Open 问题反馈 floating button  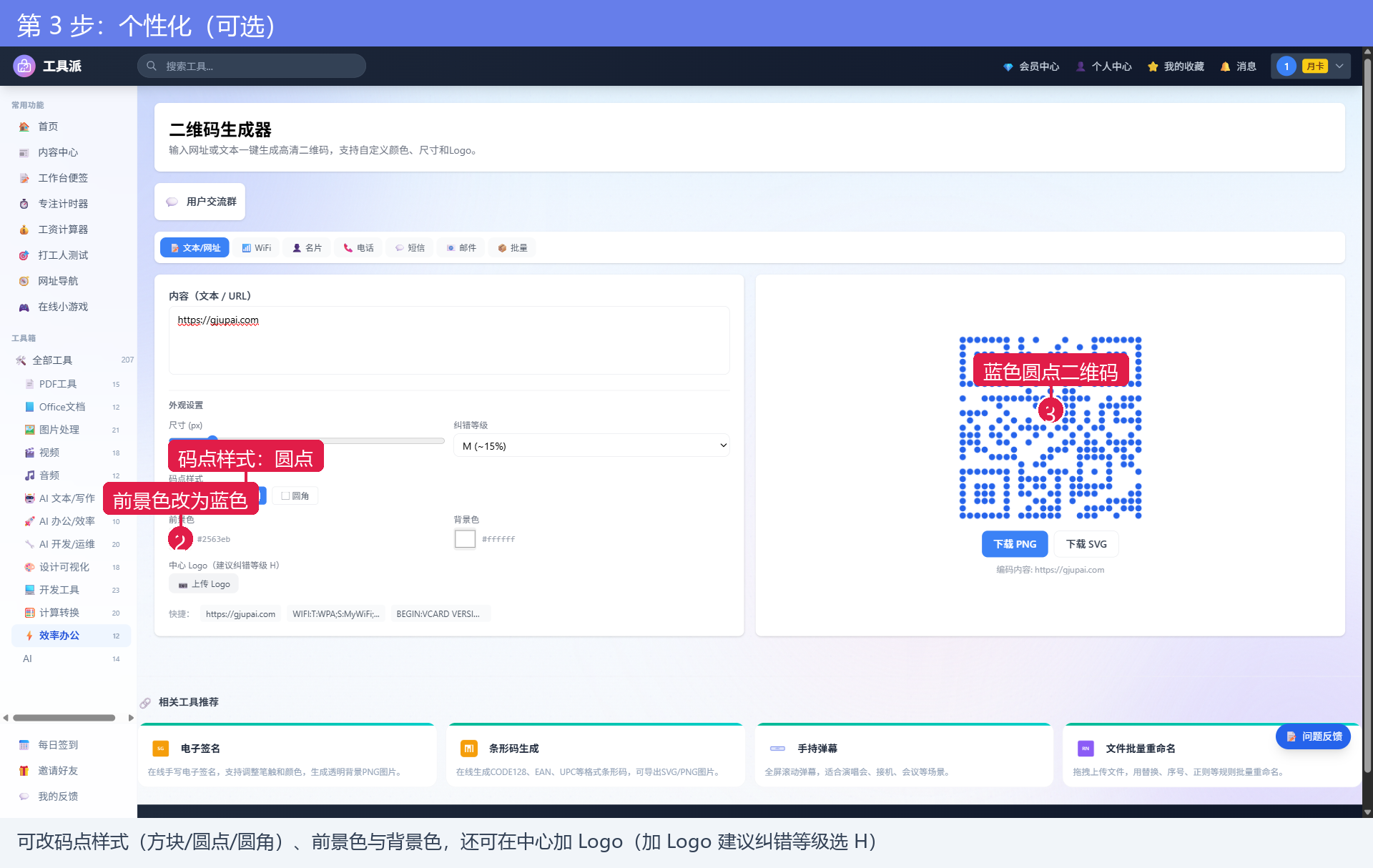(x=1314, y=736)
